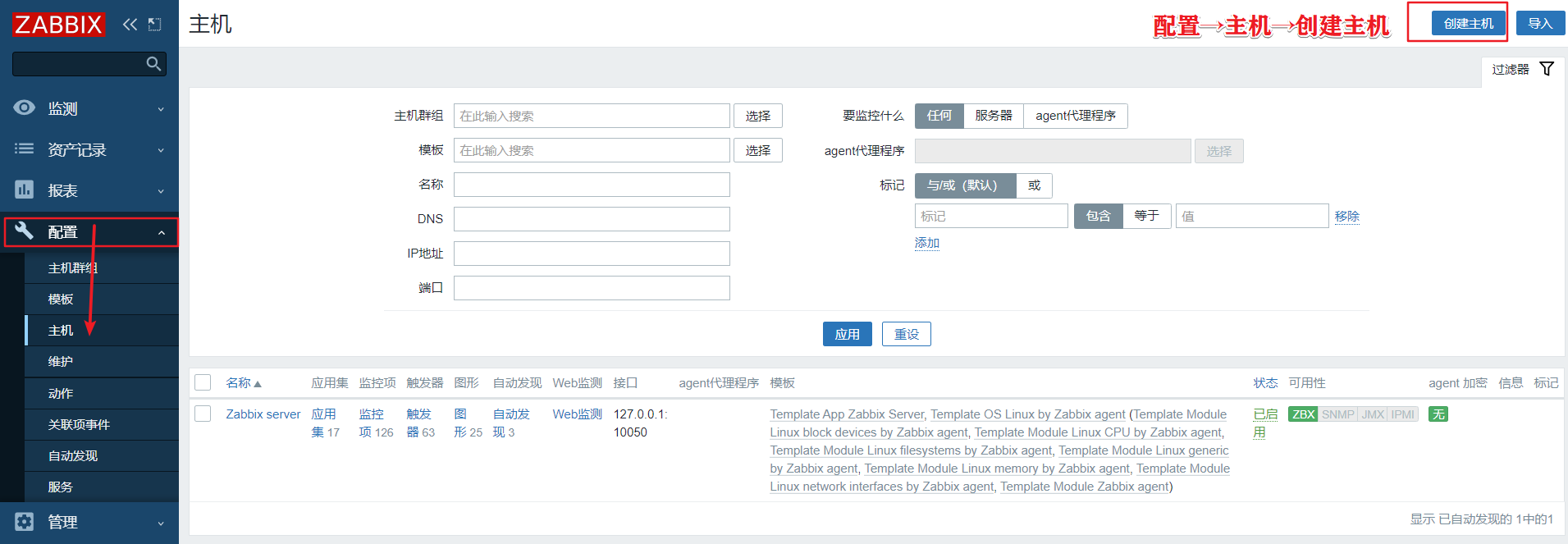
Task: Select 服务器 monitoring option
Action: click(x=994, y=116)
